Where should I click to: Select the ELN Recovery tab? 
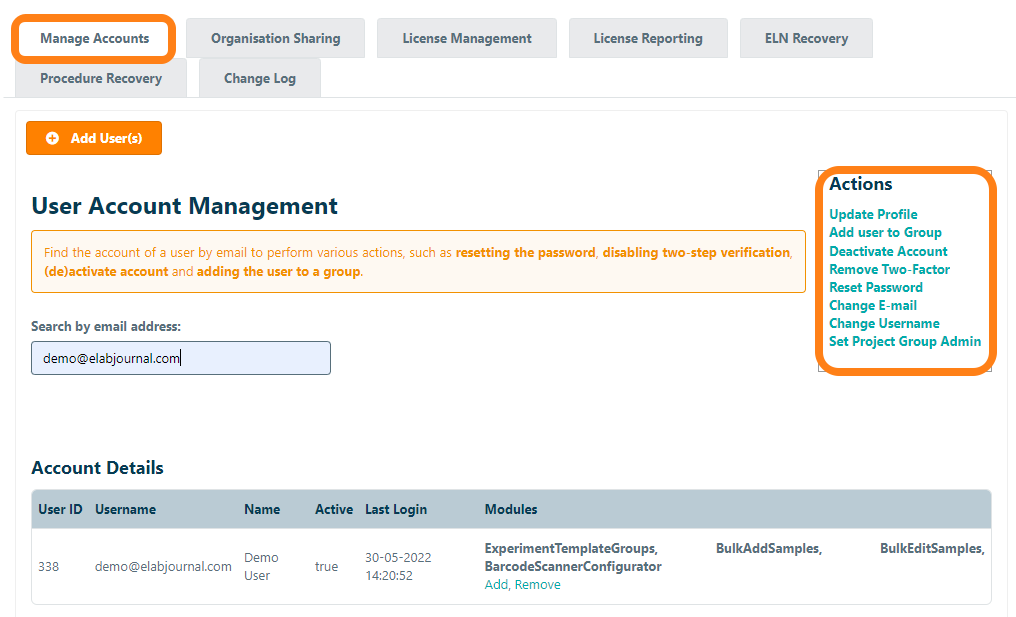[x=806, y=38]
